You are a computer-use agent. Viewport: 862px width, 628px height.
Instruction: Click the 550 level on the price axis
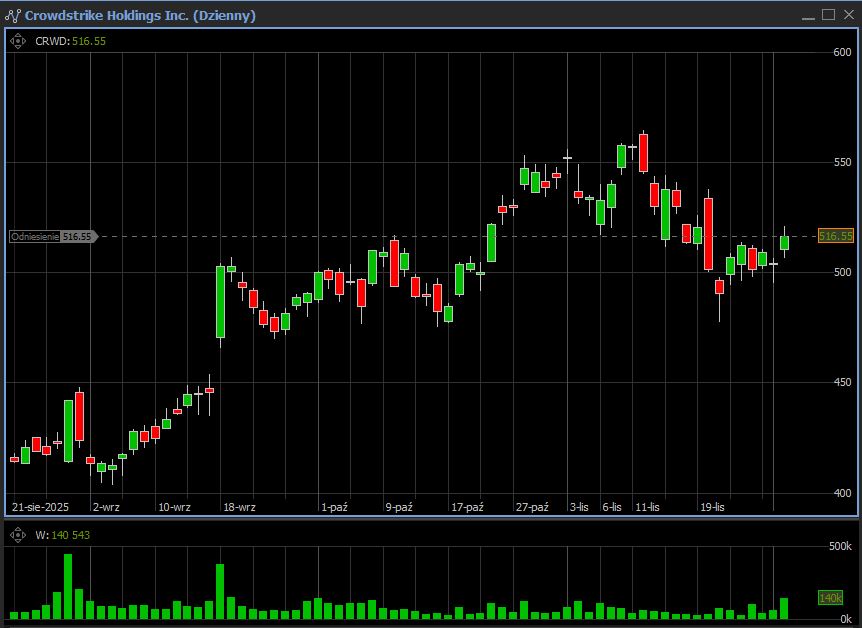[x=842, y=162]
